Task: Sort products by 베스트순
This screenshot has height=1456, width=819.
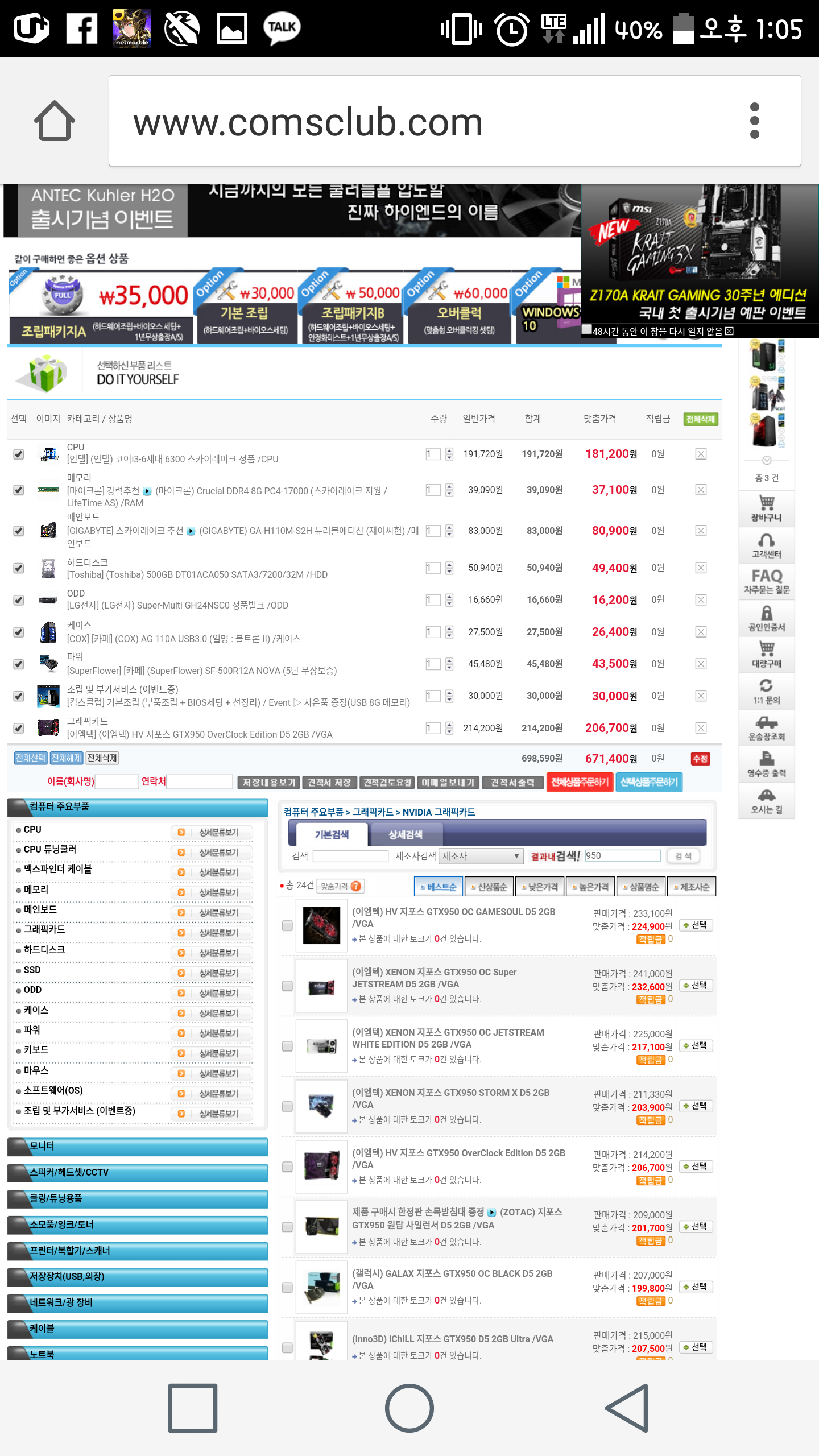Action: (438, 887)
